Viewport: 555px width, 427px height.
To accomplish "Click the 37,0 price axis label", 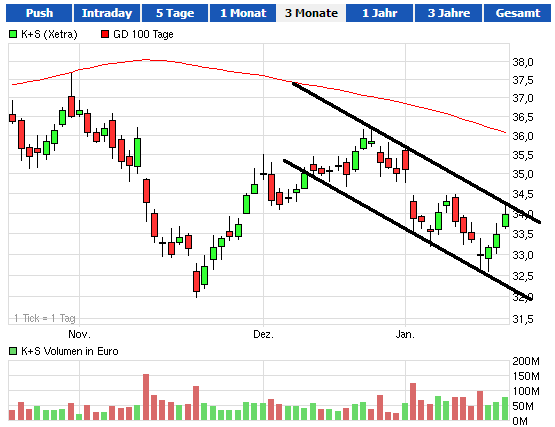I will click(x=523, y=98).
